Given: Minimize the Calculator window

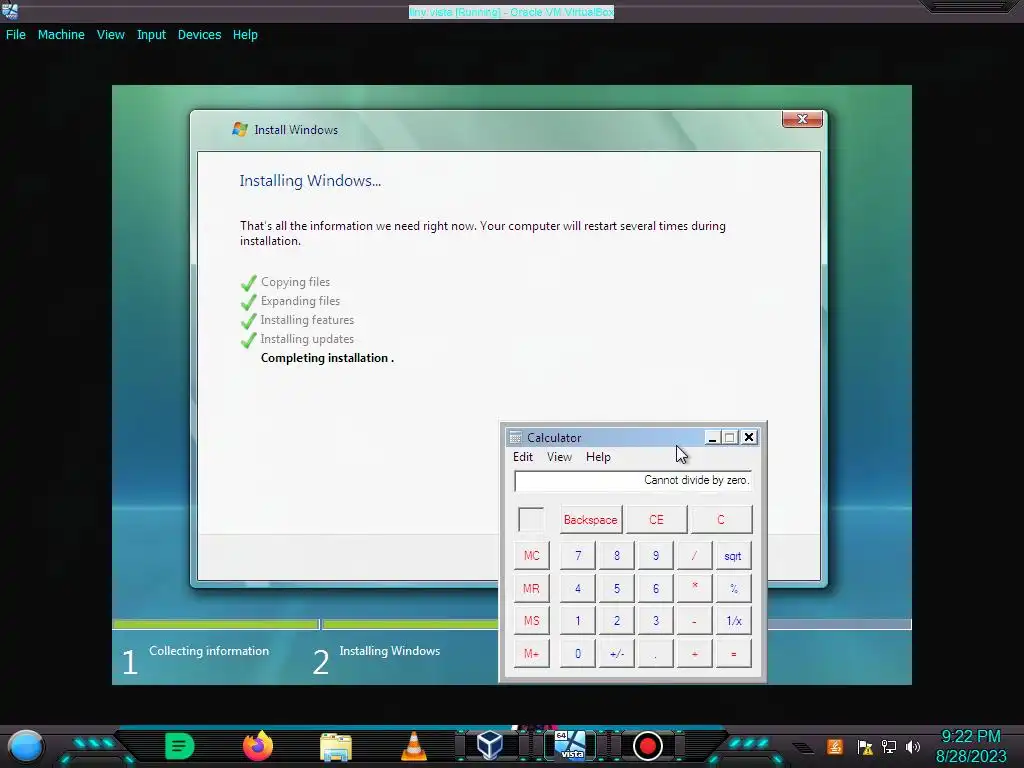Looking at the screenshot, I should pos(712,438).
